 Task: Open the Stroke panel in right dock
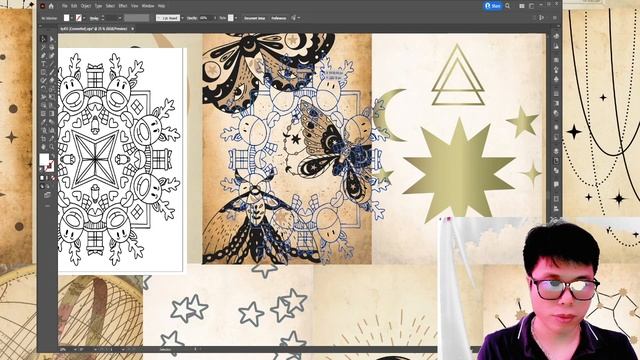(556, 93)
